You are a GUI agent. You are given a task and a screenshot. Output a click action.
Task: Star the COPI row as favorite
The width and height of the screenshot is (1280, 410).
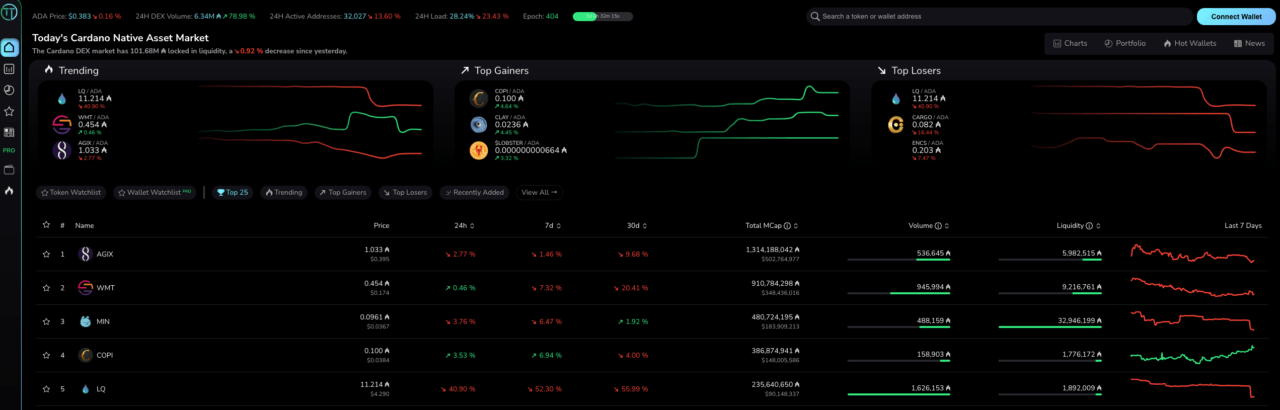pos(46,355)
